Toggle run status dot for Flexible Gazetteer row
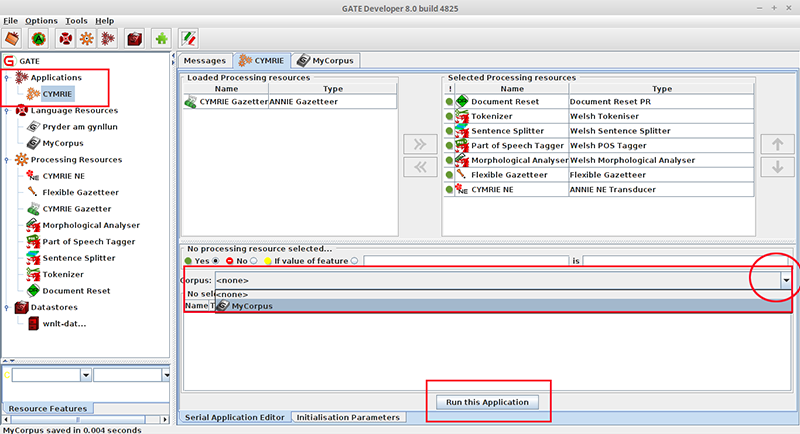Viewport: 800px width, 434px height. [x=449, y=174]
